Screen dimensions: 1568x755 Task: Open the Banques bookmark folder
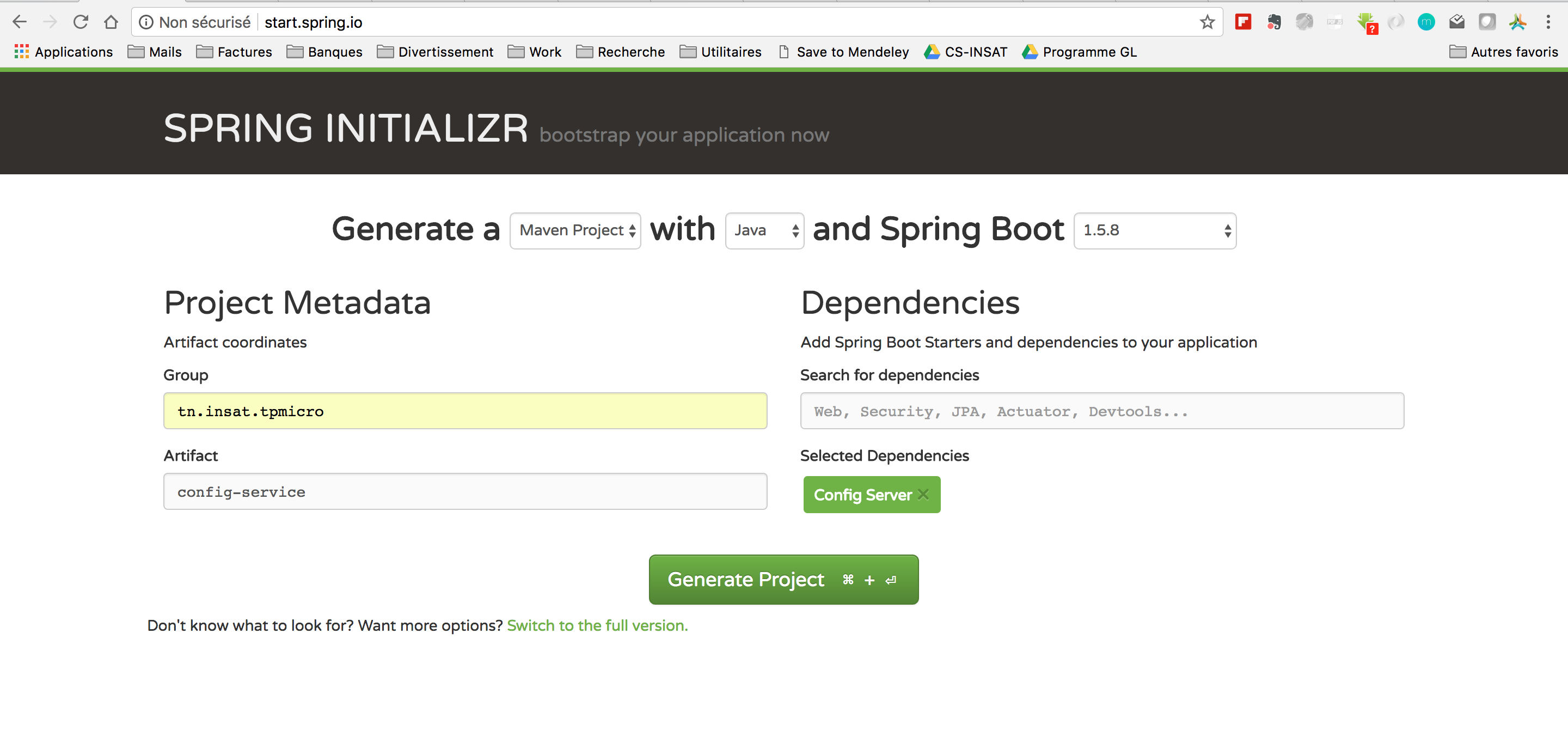324,52
